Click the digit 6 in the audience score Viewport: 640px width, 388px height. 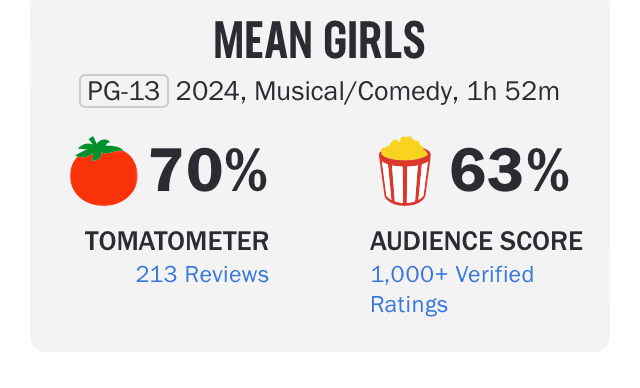(x=468, y=171)
